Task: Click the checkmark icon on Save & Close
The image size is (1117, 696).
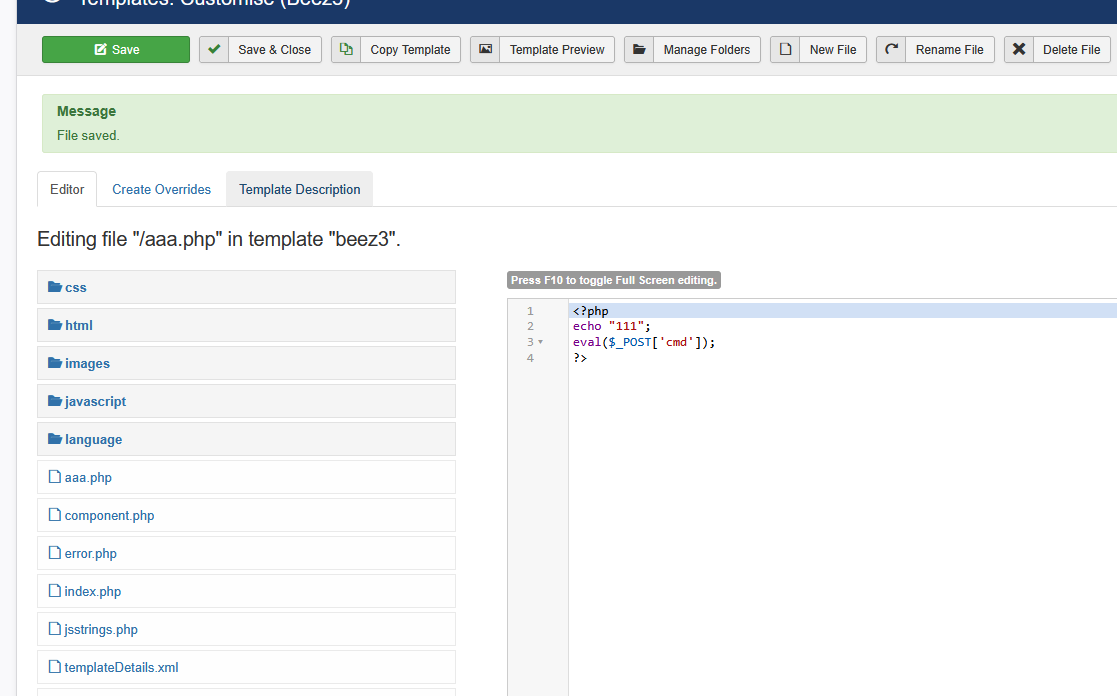Action: (214, 50)
